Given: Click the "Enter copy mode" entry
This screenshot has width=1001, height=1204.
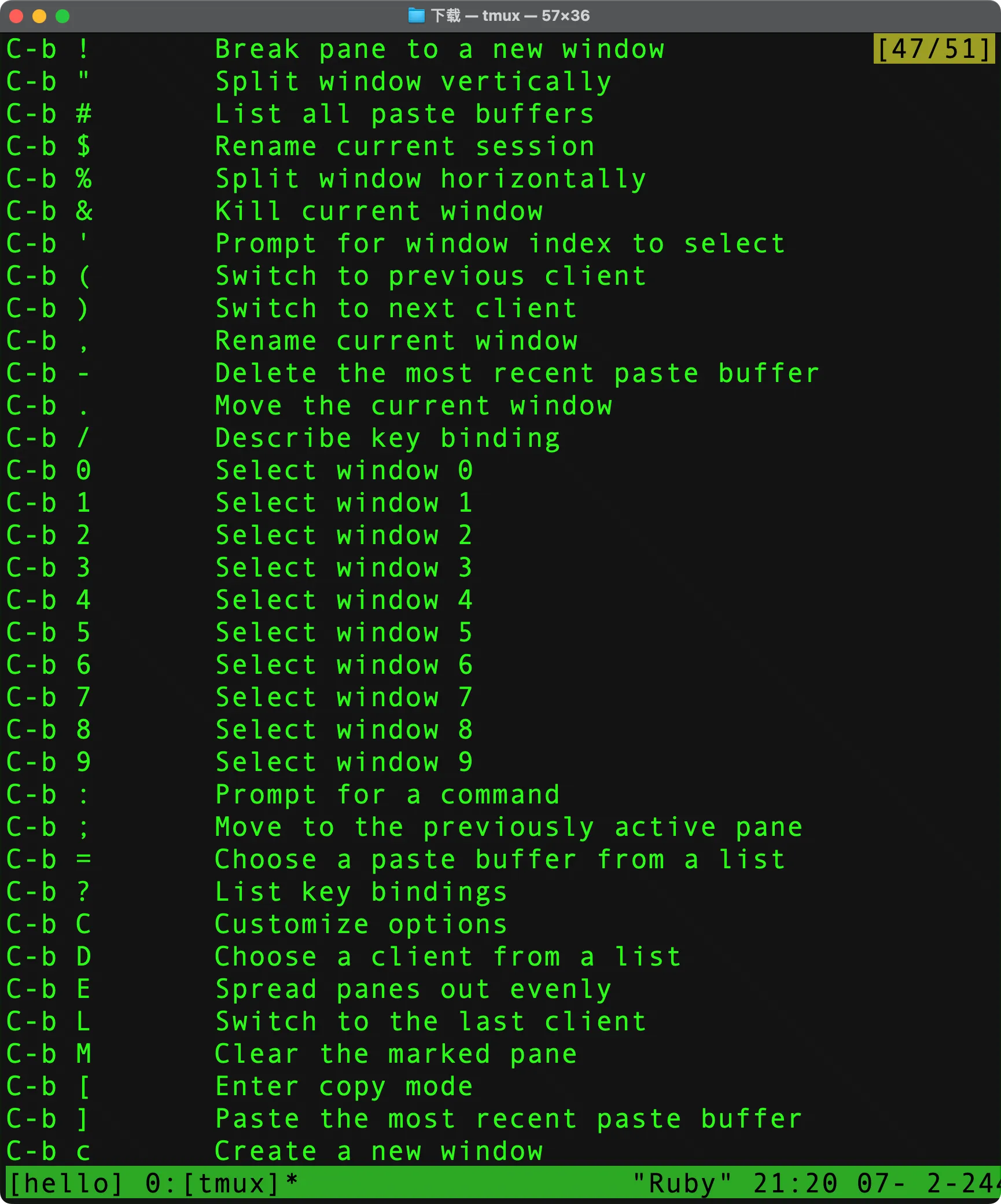Looking at the screenshot, I should 344,1086.
